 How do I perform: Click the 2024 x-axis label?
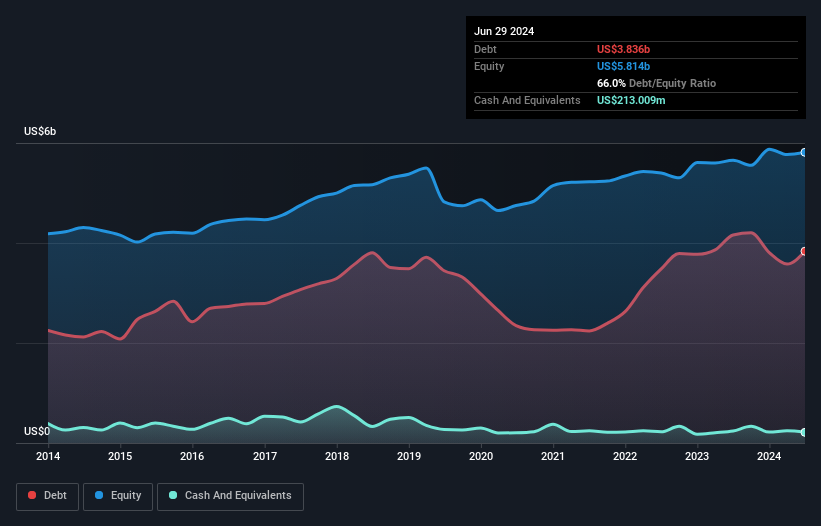coord(769,456)
